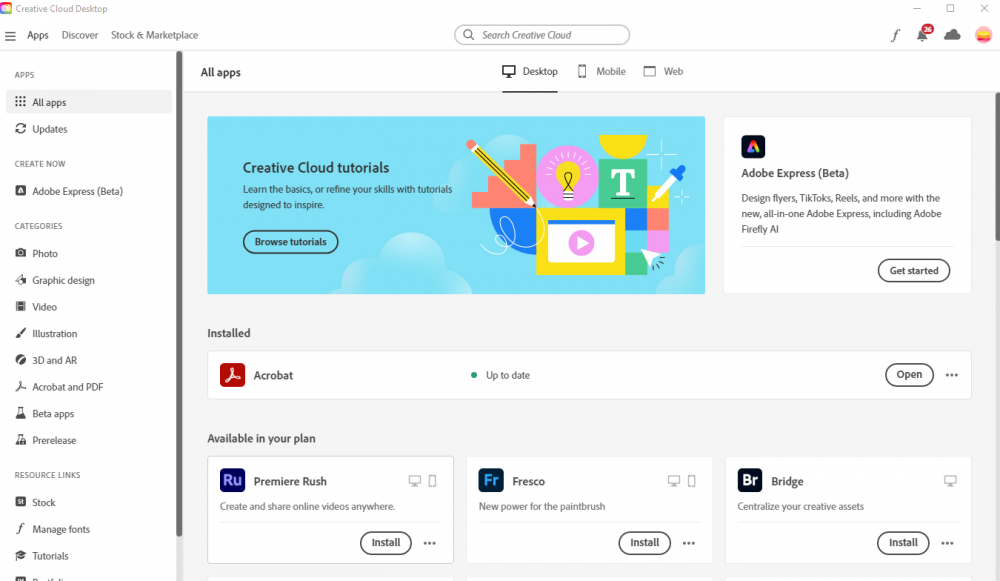Focus the Search Creative Cloud field
Screen dimensions: 1000x581
point(542,34)
